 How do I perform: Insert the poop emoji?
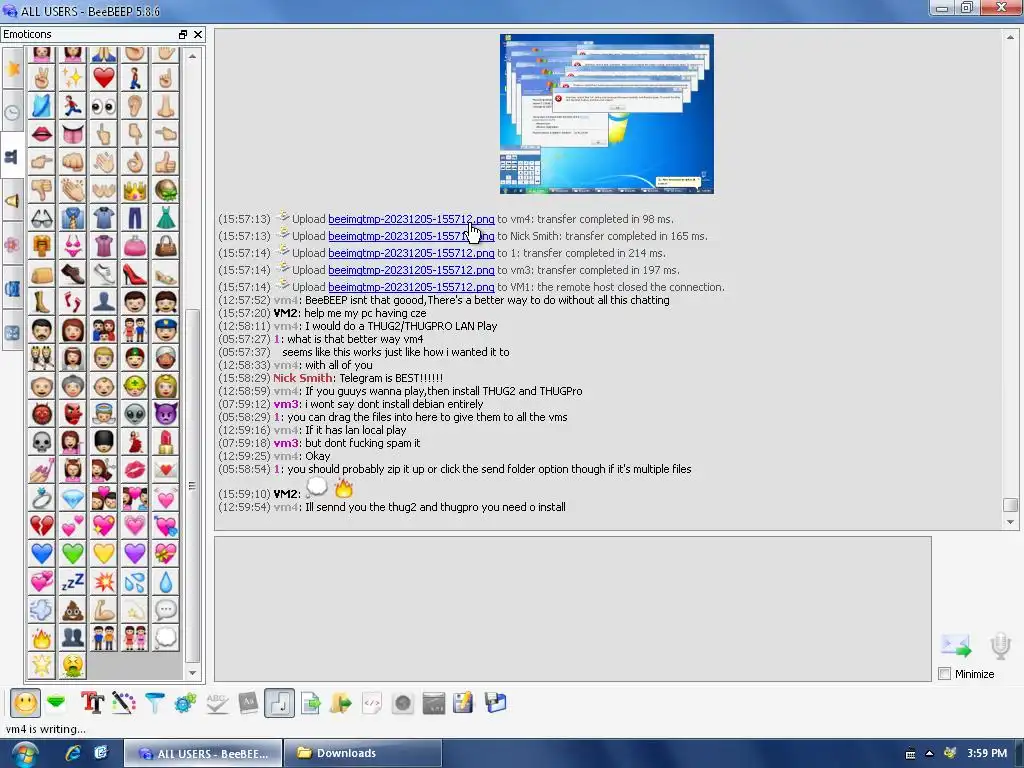coord(72,610)
